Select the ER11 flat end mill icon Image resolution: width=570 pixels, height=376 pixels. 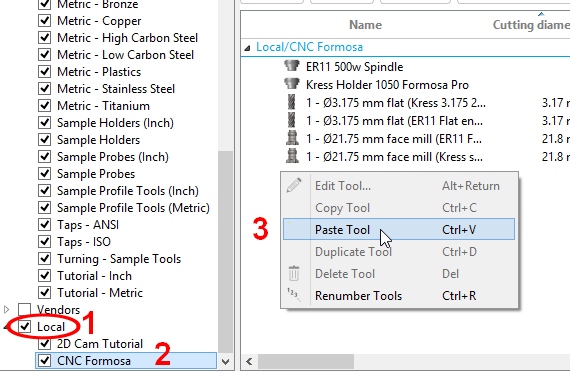292,120
